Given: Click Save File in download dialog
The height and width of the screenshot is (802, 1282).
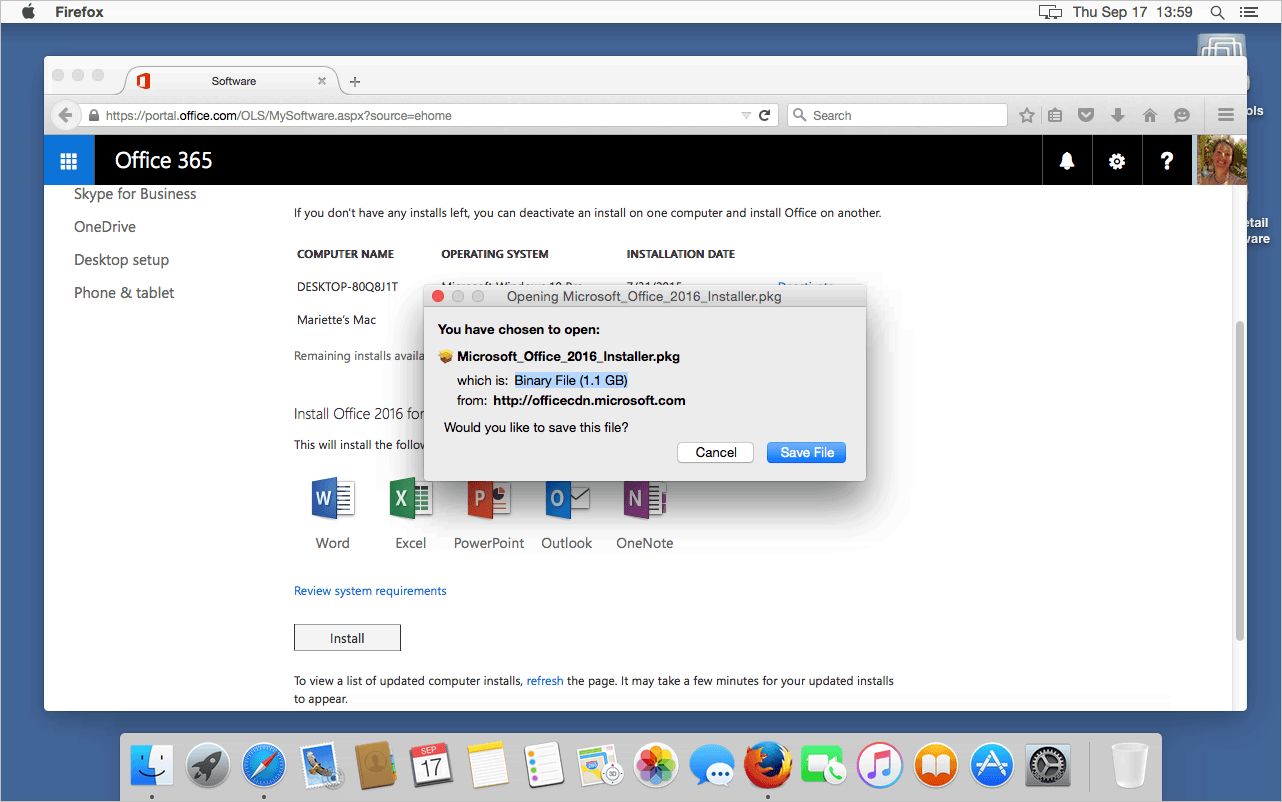Looking at the screenshot, I should 807,452.
